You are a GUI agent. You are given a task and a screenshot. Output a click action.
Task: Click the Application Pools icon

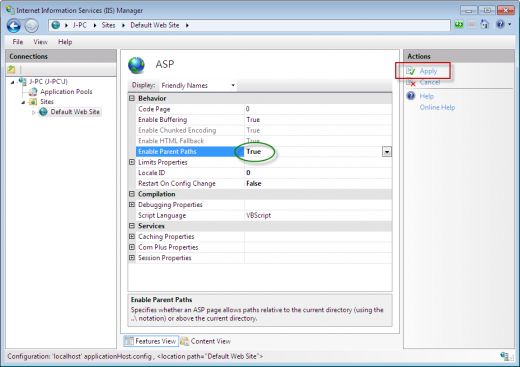33,91
